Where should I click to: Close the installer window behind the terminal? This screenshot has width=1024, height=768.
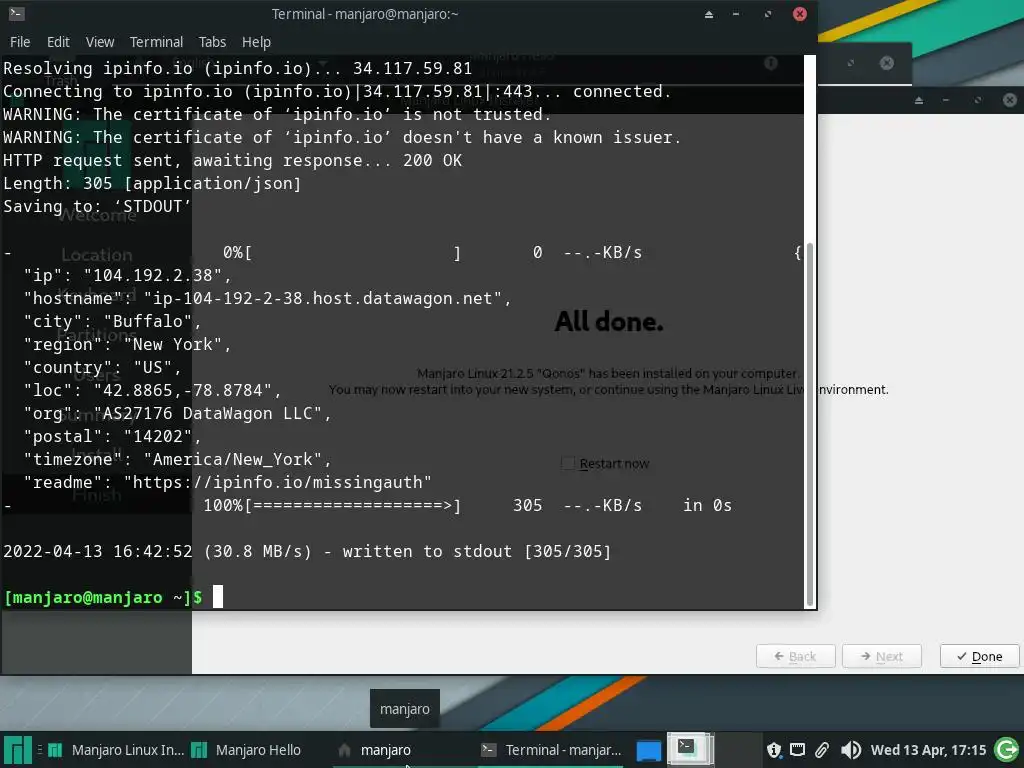tap(1009, 100)
